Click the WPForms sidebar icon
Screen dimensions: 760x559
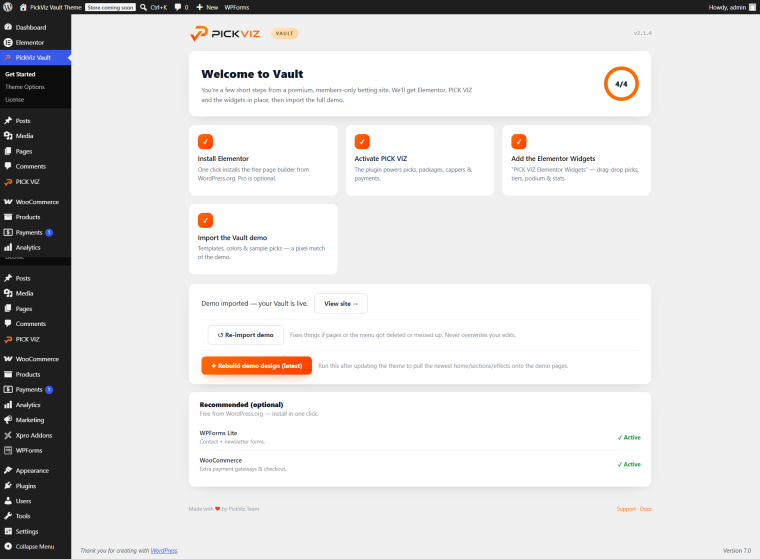point(8,450)
